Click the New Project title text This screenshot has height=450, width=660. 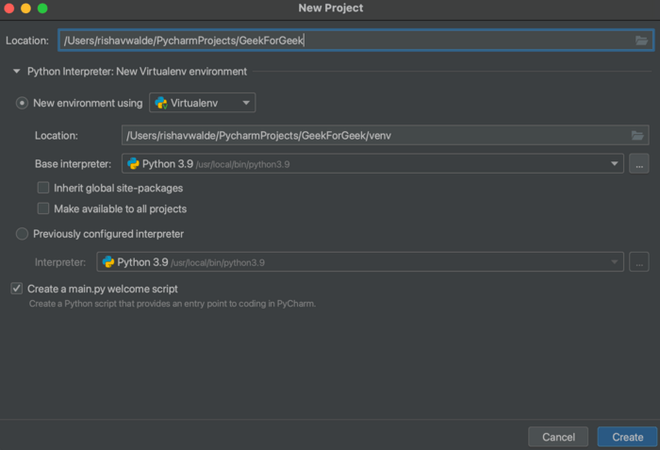pyautogui.click(x=331, y=8)
